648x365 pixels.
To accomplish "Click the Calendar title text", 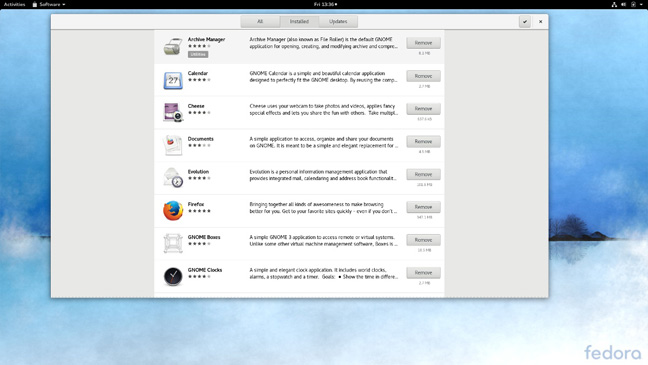I will 198,73.
